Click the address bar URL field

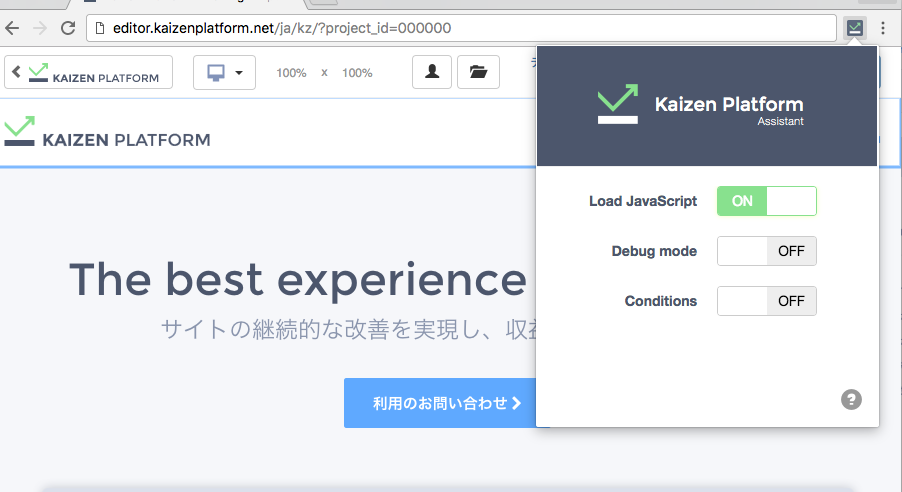(461, 28)
